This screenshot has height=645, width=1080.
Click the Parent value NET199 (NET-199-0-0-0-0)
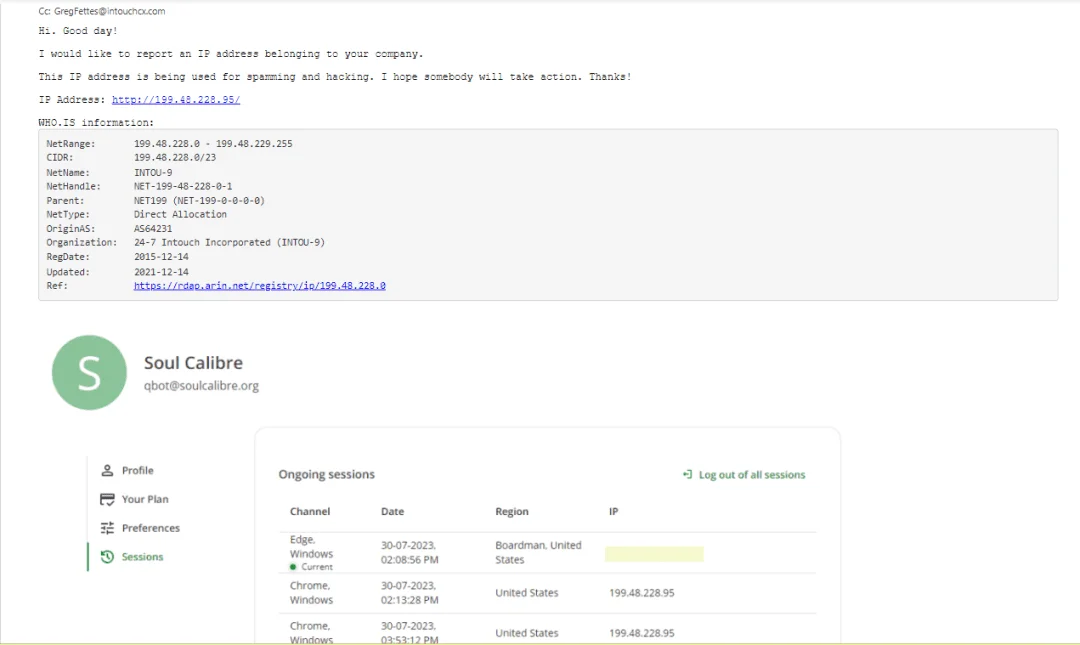pyautogui.click(x=199, y=201)
